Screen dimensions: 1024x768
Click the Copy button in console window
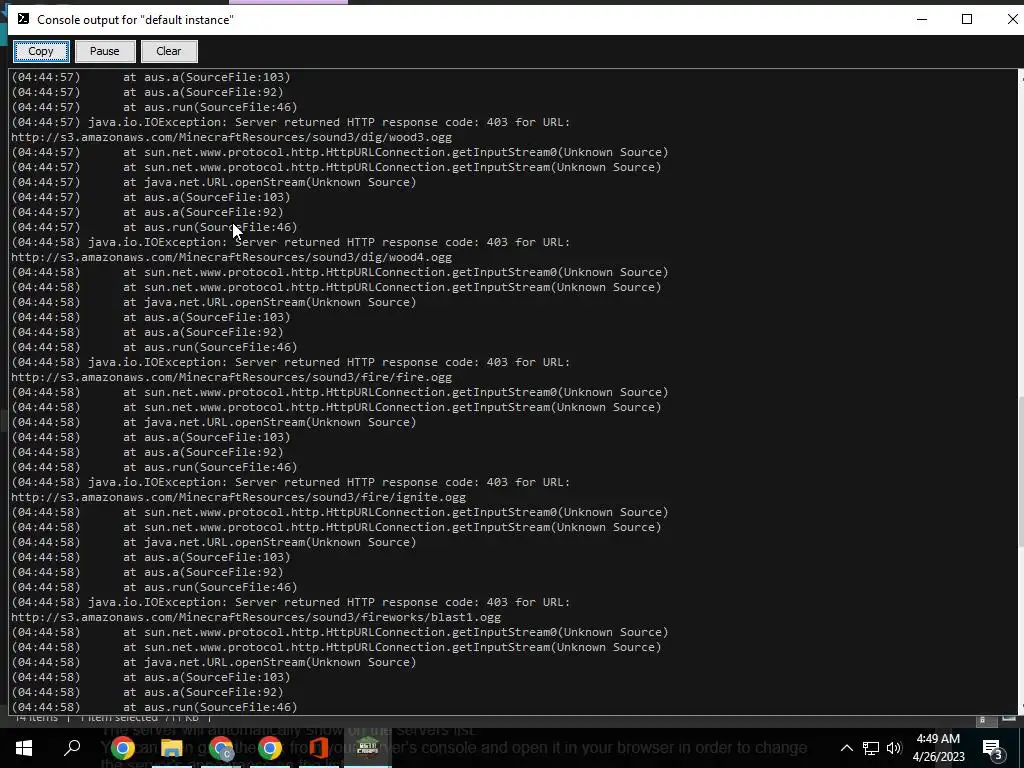tap(41, 51)
